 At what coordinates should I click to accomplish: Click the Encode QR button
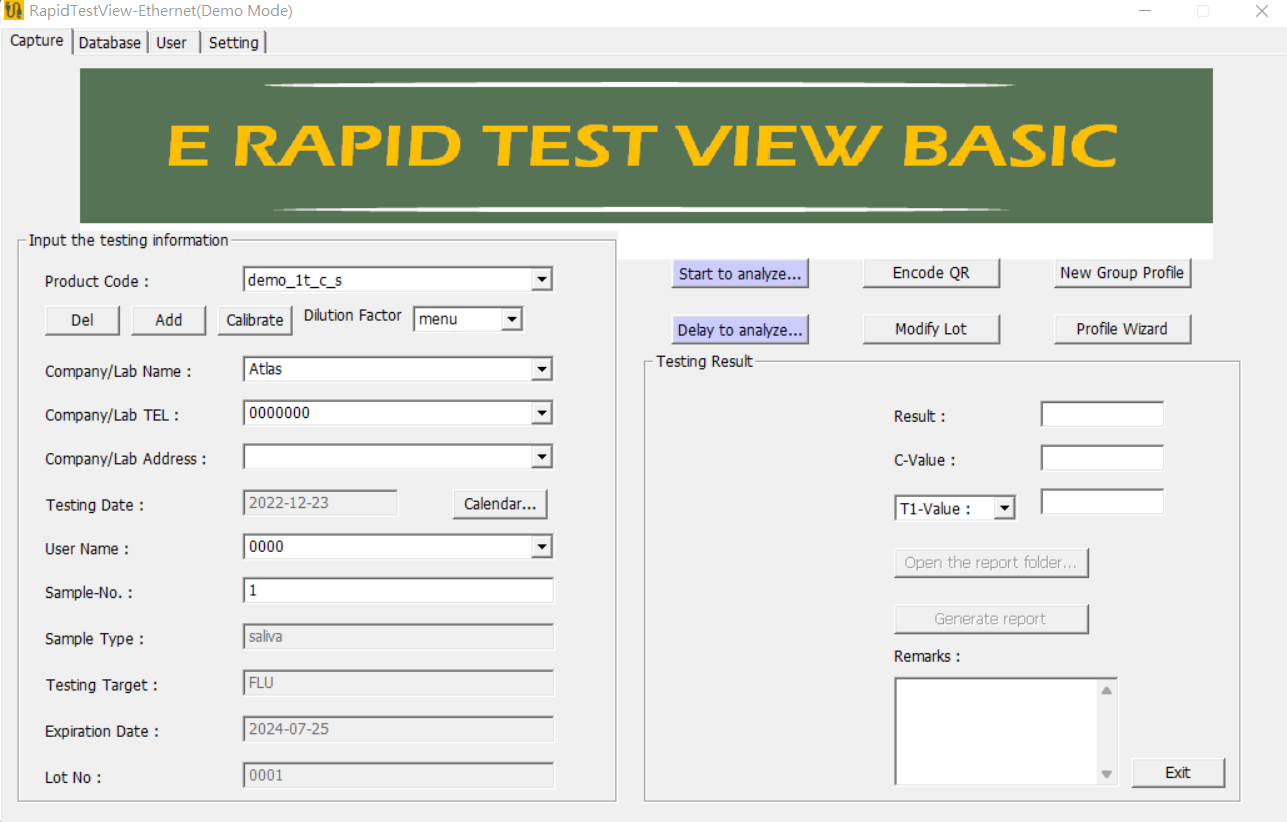pyautogui.click(x=931, y=273)
